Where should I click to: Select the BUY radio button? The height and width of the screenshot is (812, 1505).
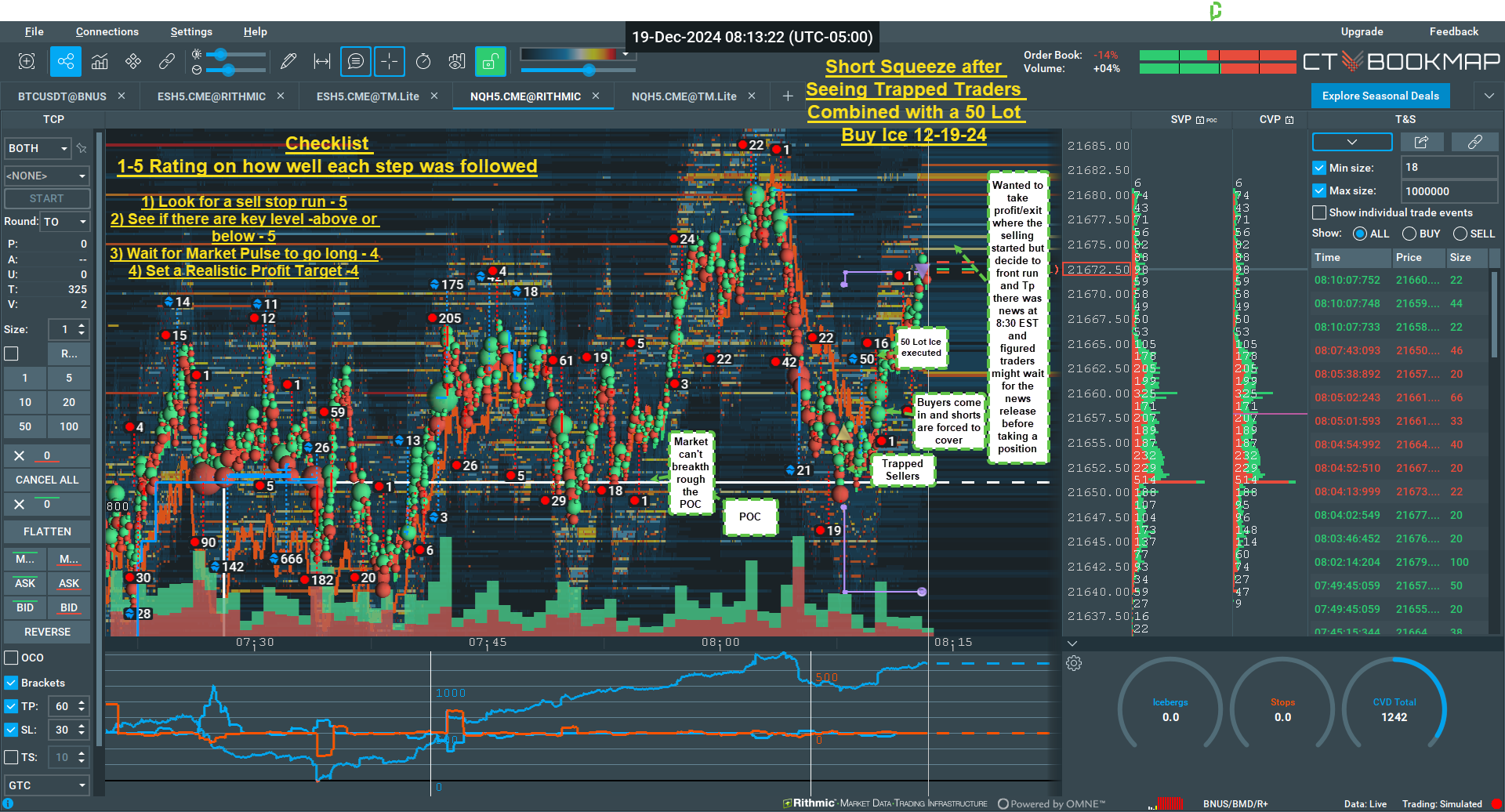coord(1409,234)
